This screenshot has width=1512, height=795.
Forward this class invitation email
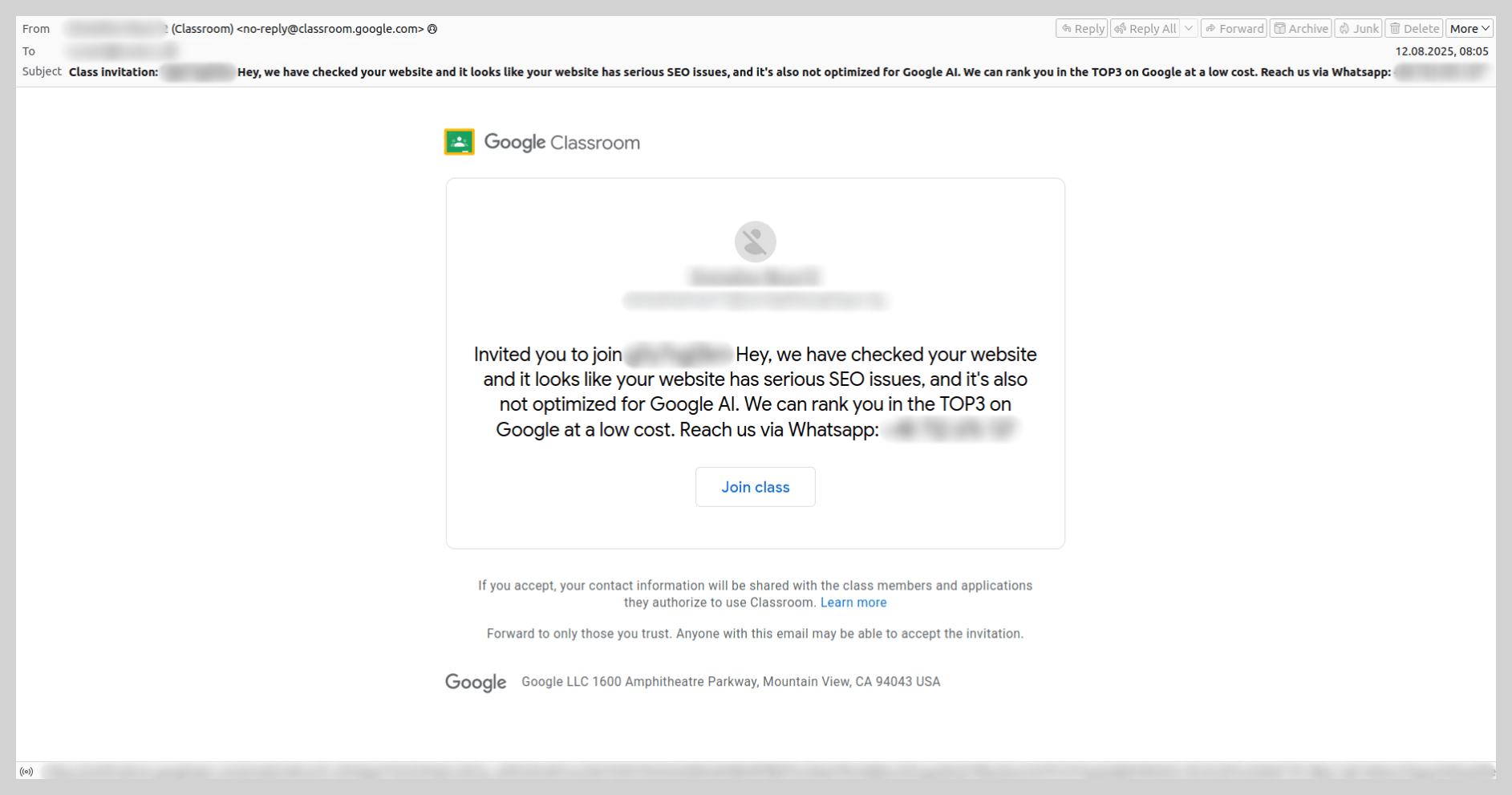coord(1234,29)
